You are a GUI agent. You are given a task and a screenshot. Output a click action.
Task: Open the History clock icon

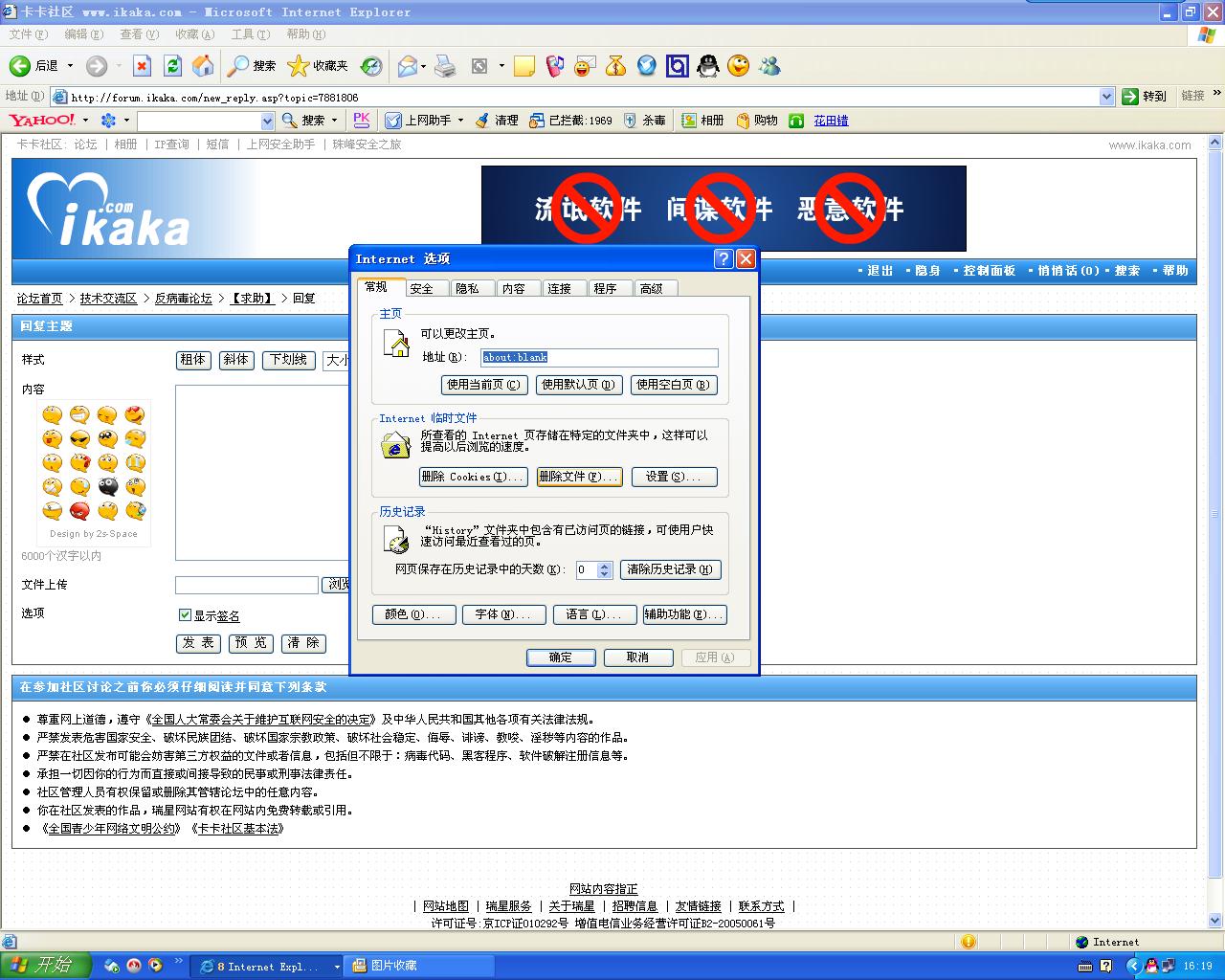coord(371,66)
